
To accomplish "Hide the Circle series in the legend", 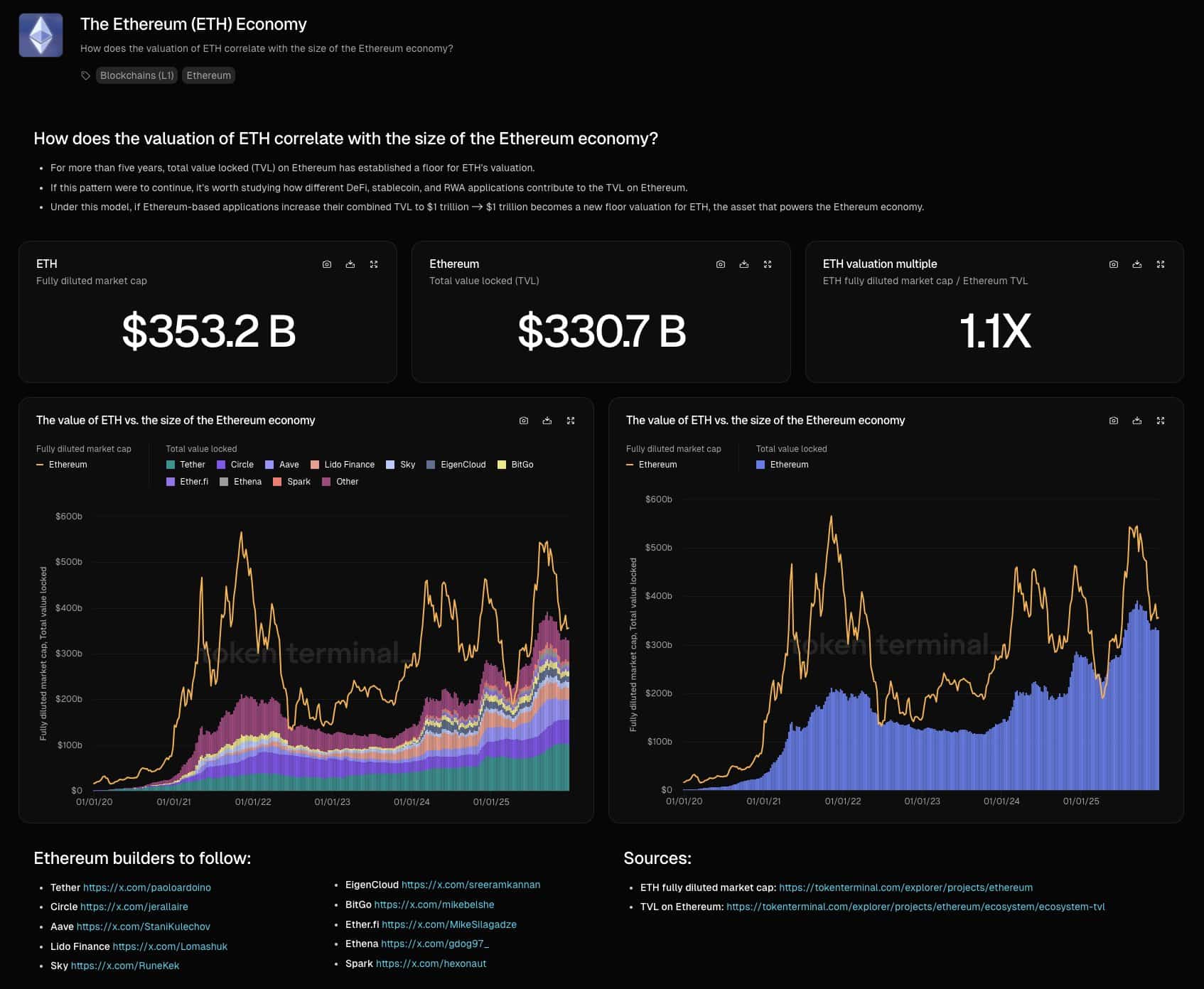I will [x=235, y=465].
